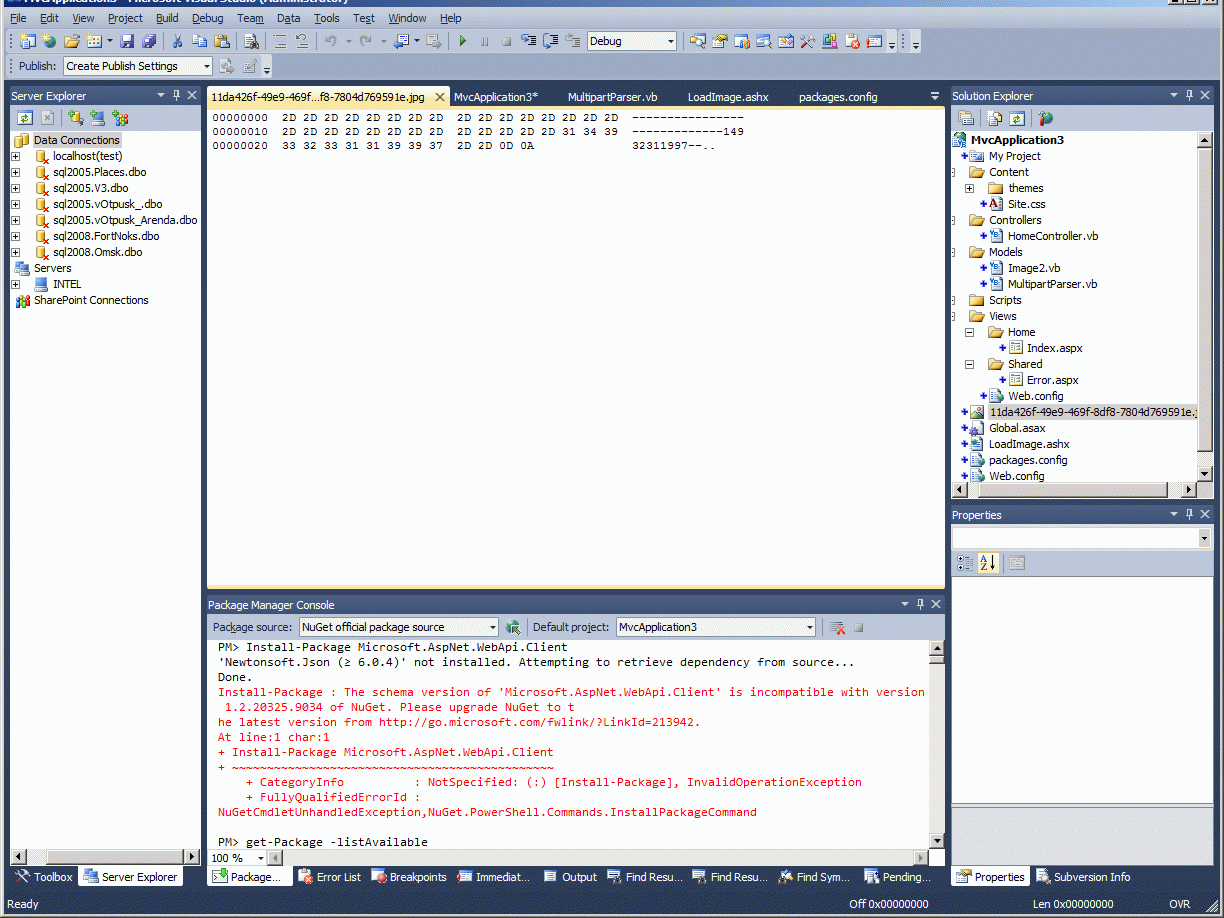Open the Package source dropdown

tap(492, 627)
